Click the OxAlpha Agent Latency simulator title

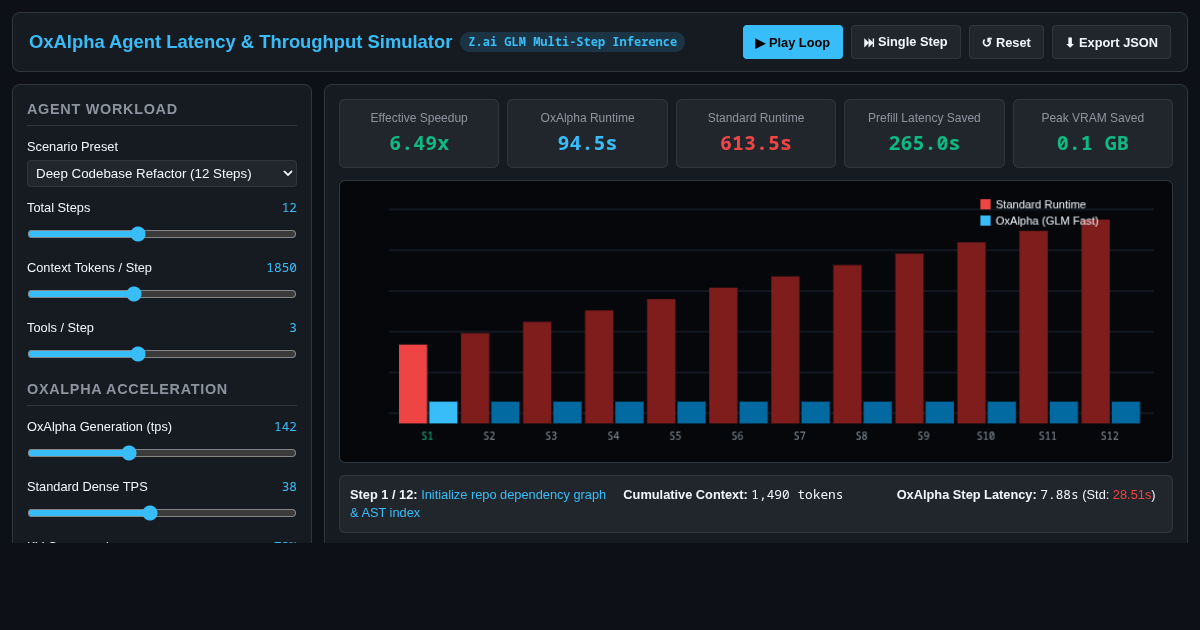coord(240,42)
